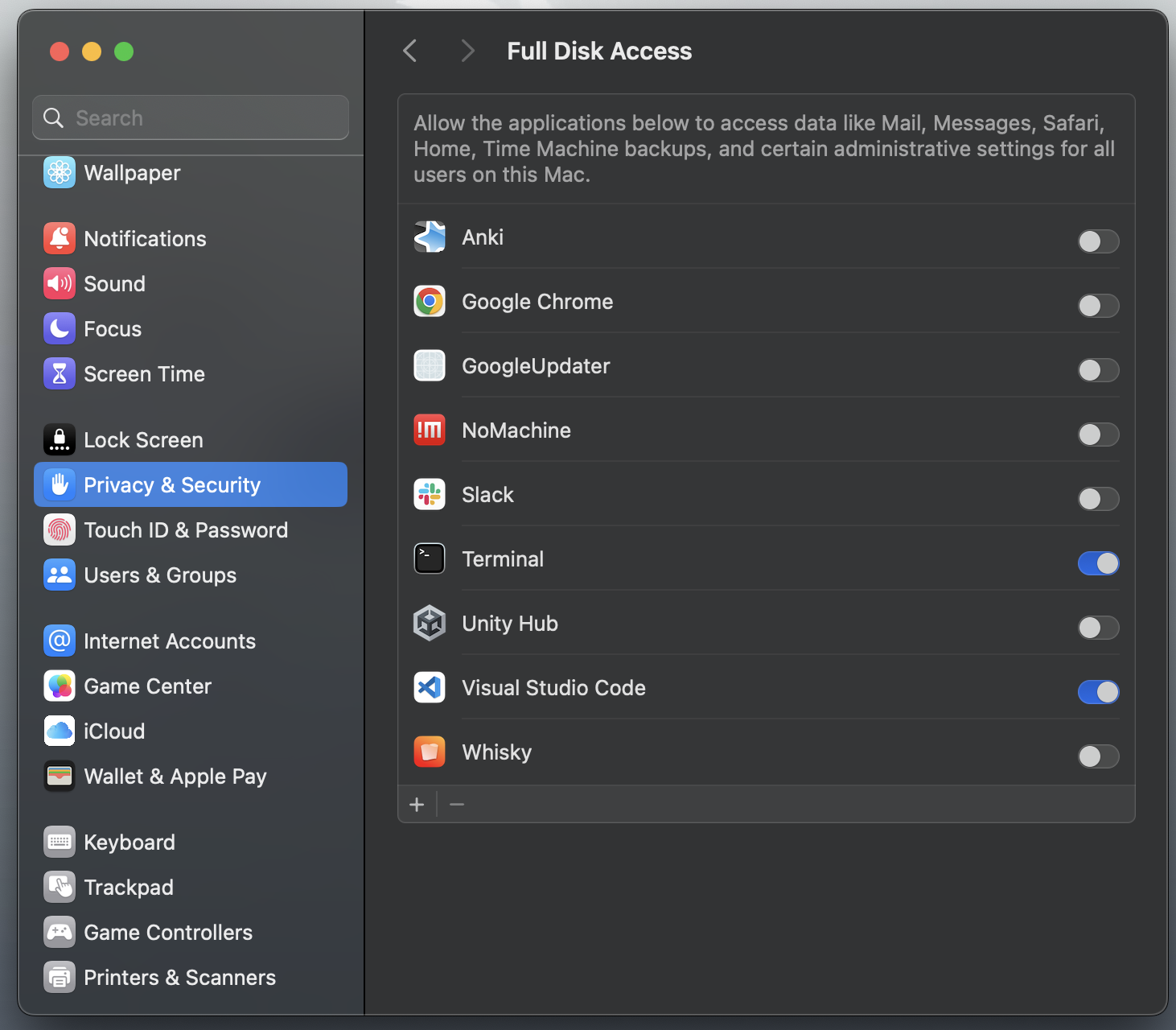Open Game Controllers label in sidebar
This screenshot has width=1176, height=1030.
pos(168,932)
